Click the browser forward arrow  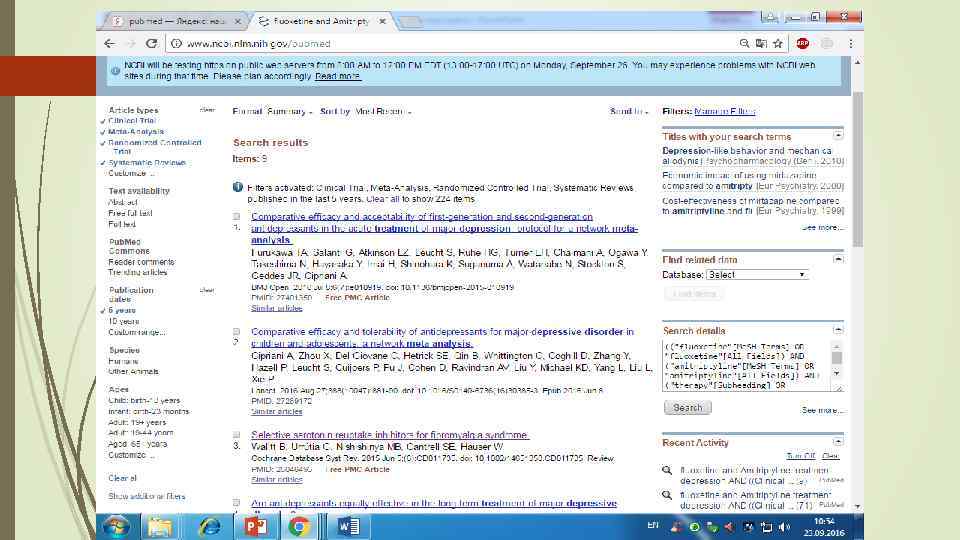tap(130, 43)
